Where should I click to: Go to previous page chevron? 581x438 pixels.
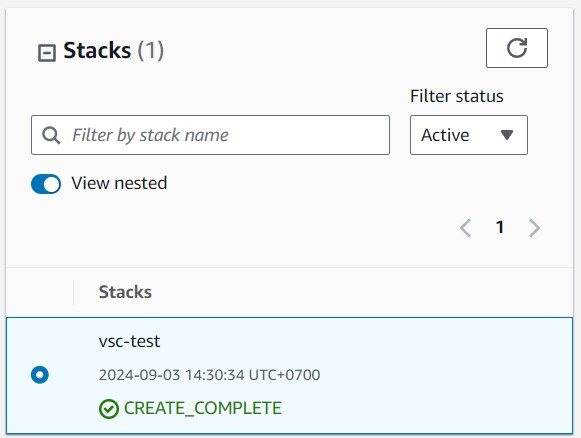point(465,228)
